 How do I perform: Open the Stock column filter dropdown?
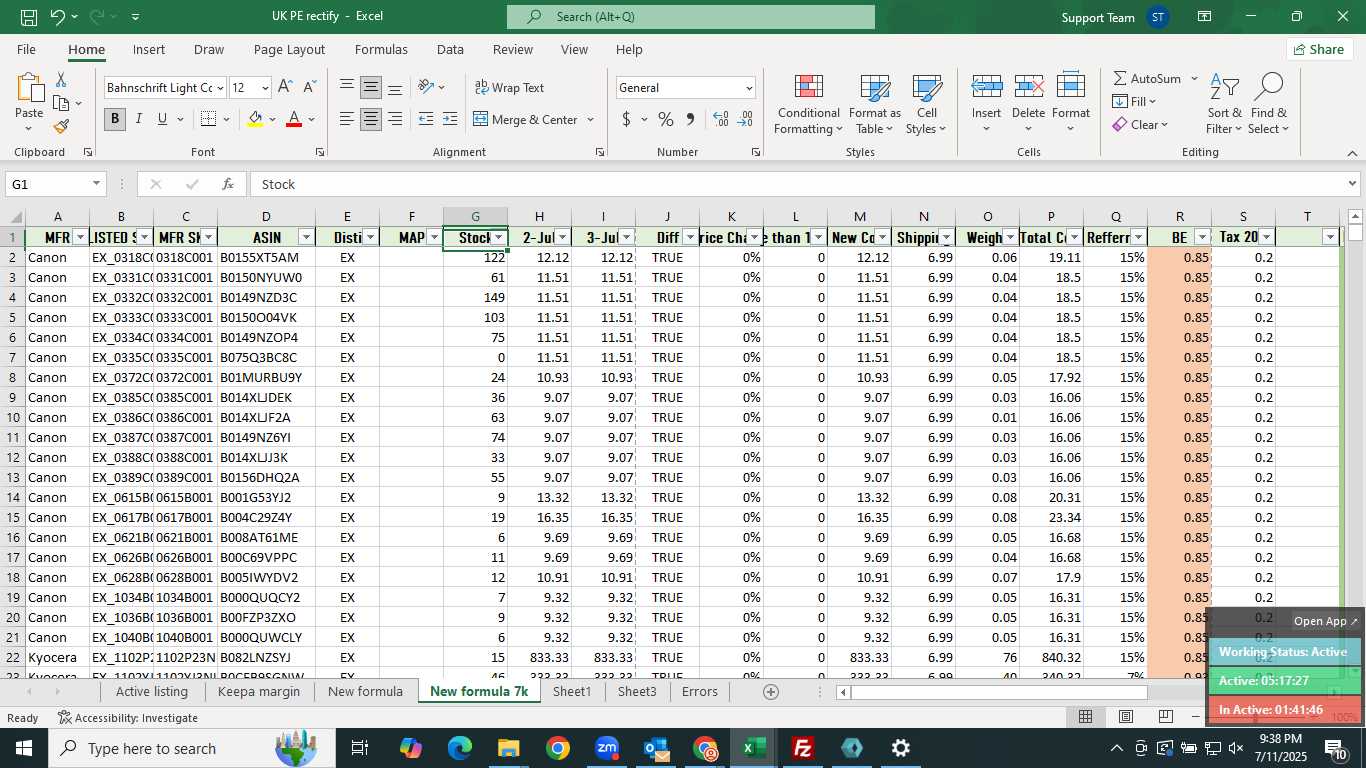tap(498, 237)
